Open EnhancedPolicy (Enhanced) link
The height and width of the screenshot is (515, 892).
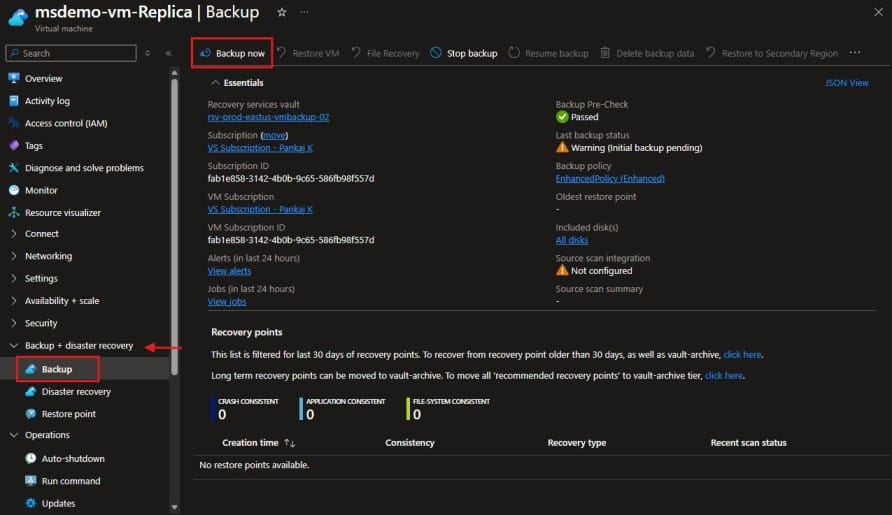(x=610, y=178)
